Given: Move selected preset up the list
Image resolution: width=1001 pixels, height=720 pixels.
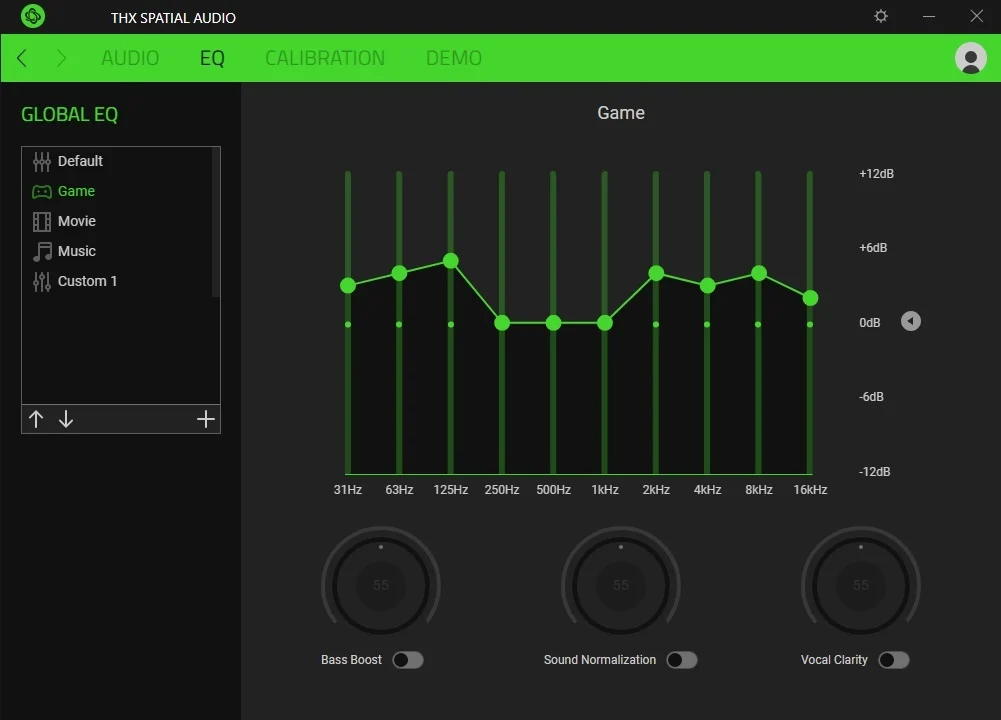Looking at the screenshot, I should click(36, 418).
